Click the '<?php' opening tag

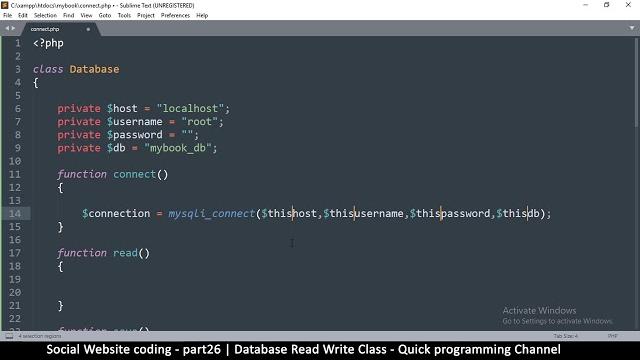[48, 43]
